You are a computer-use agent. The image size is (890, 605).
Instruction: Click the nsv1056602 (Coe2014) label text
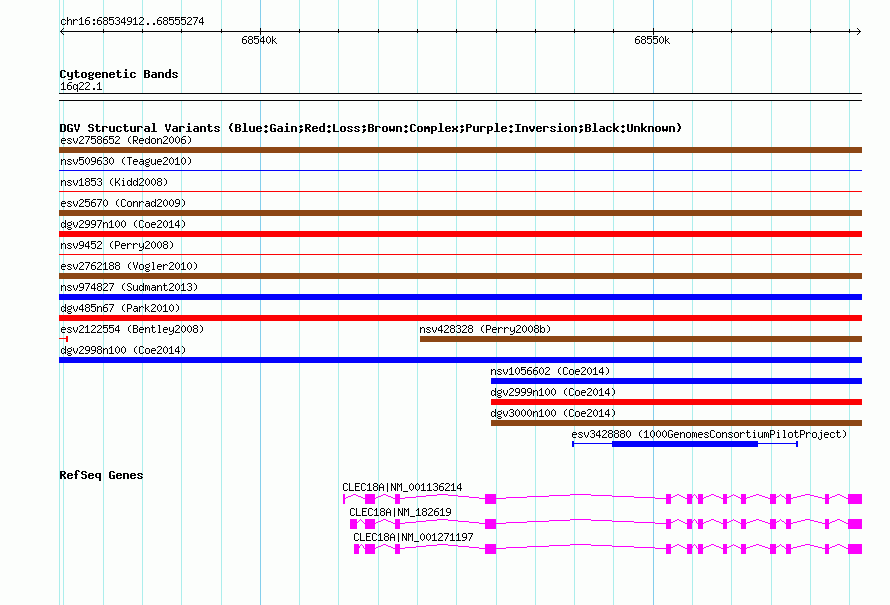point(551,371)
